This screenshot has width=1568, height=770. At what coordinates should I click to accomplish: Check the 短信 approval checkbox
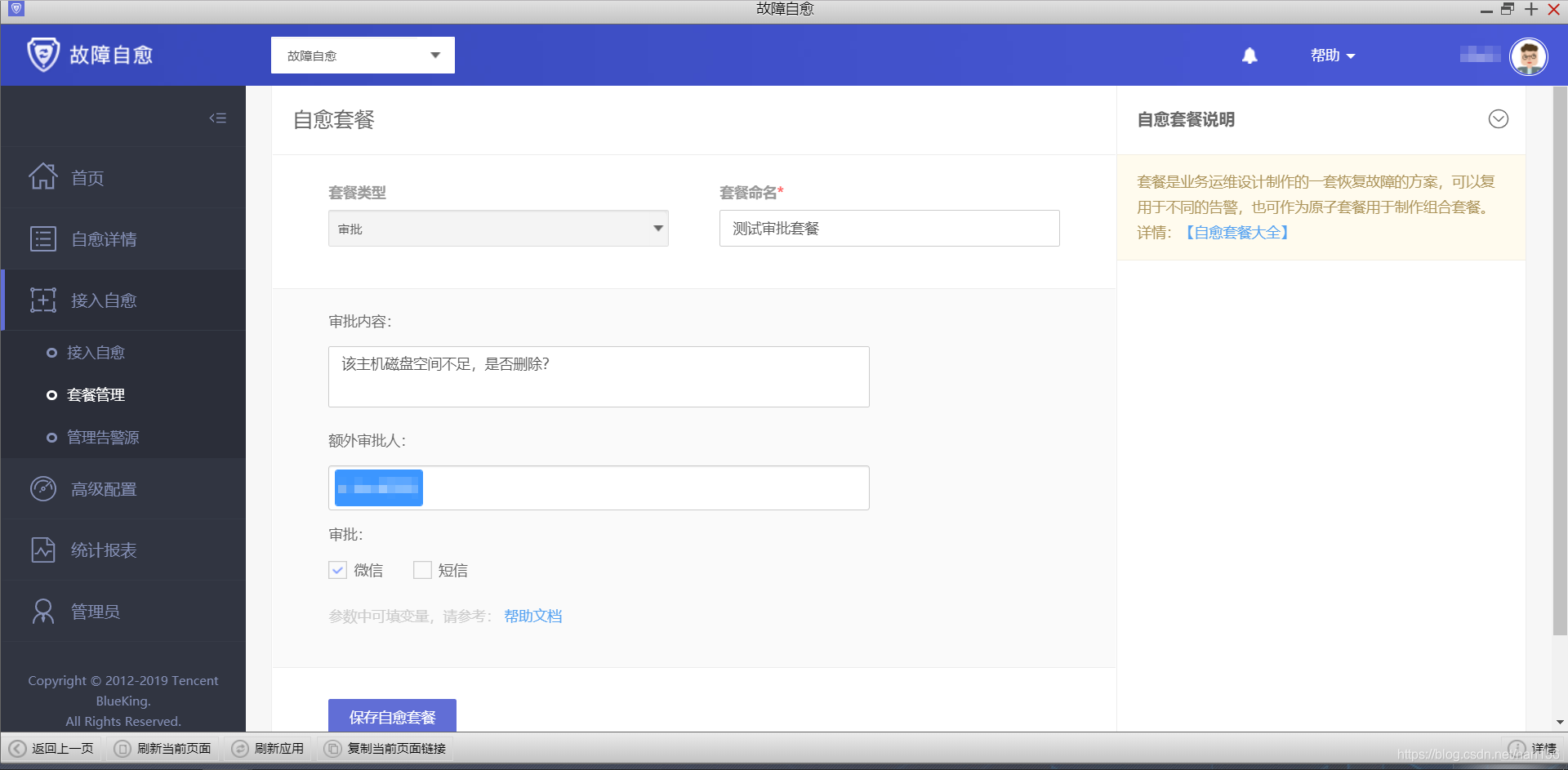click(422, 570)
